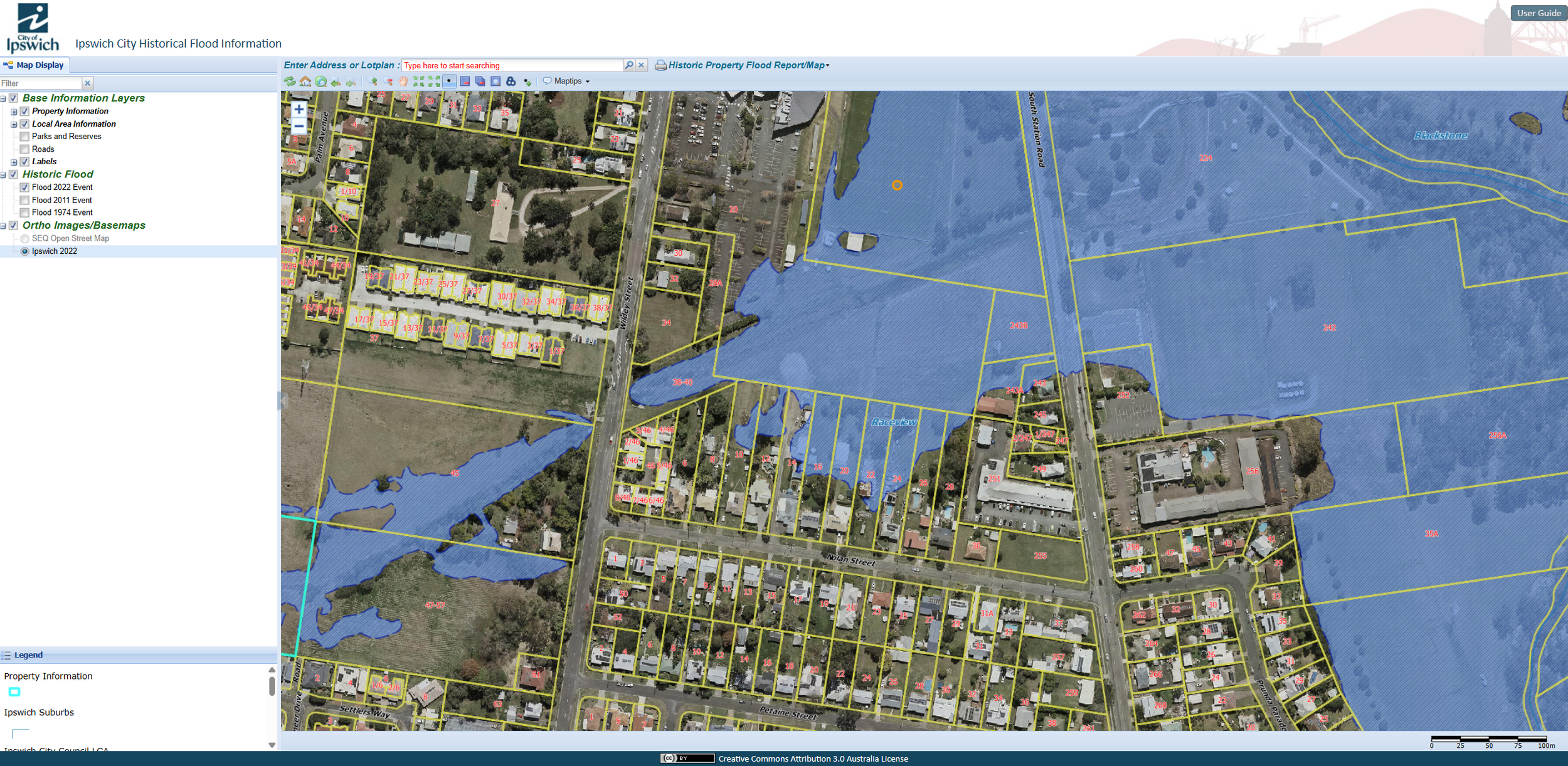Select the point selection tool
This screenshot has width=1568, height=766.
tap(450, 81)
